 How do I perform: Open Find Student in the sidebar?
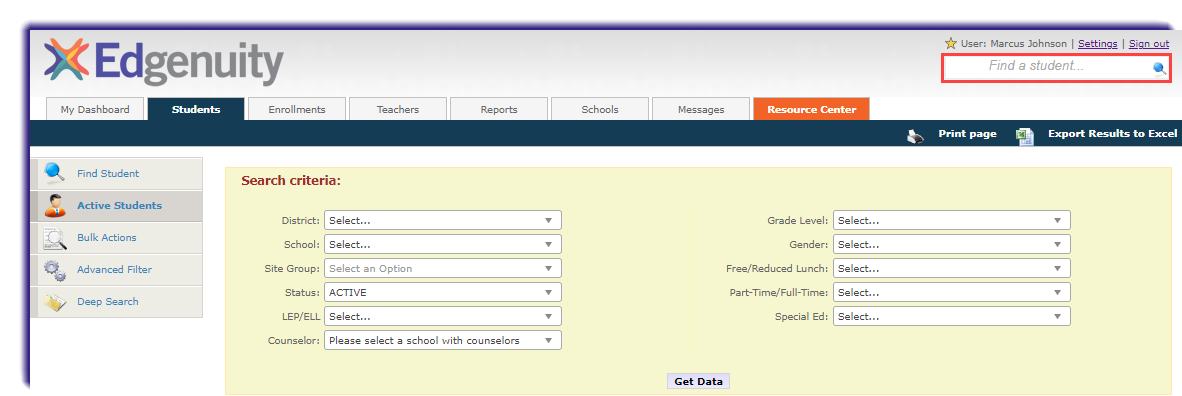(117, 173)
